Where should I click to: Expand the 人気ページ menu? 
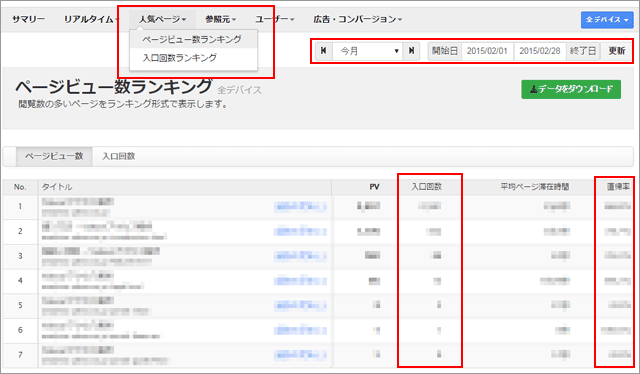pyautogui.click(x=162, y=19)
